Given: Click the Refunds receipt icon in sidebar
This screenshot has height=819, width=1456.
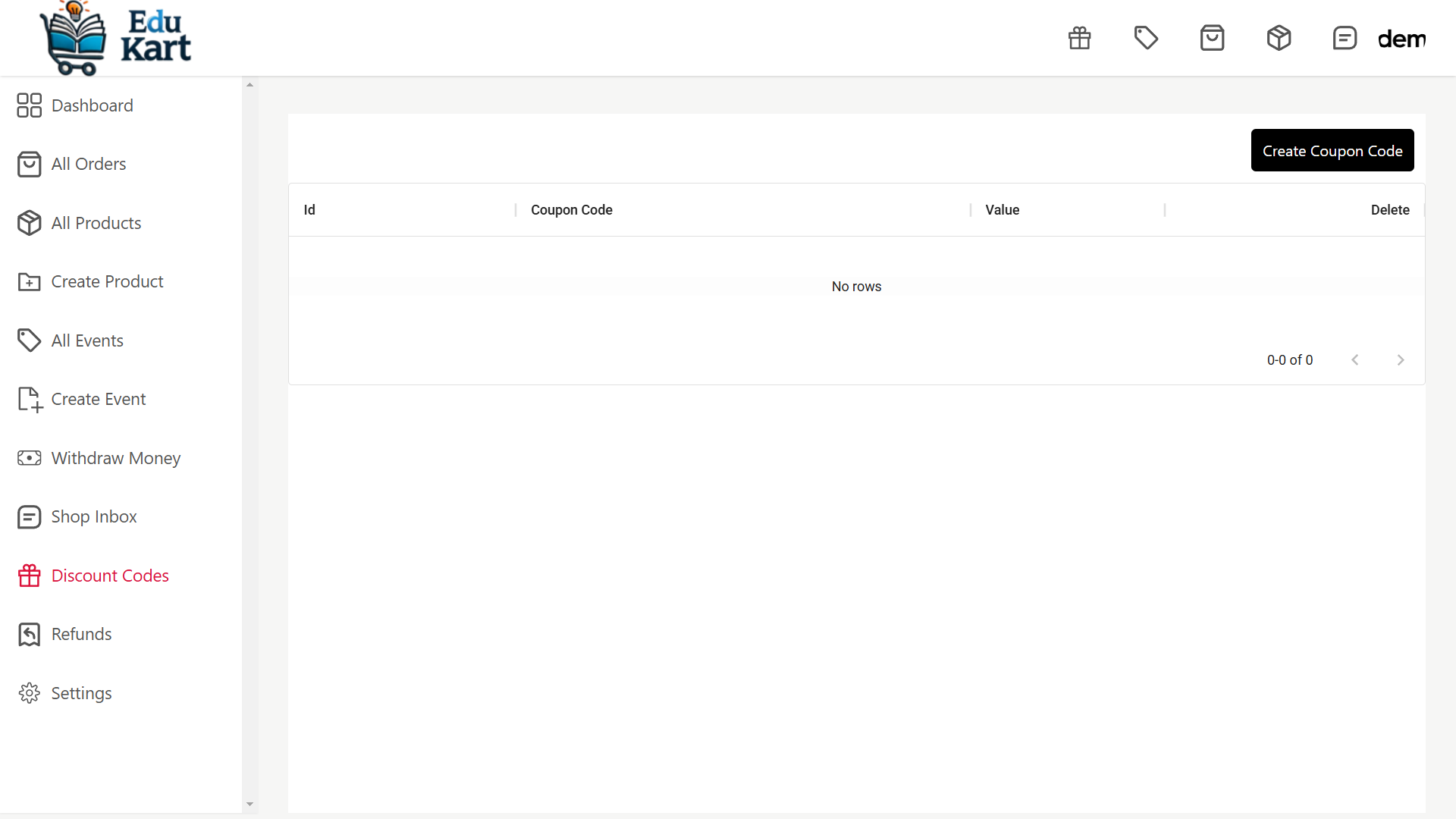Looking at the screenshot, I should pyautogui.click(x=30, y=634).
